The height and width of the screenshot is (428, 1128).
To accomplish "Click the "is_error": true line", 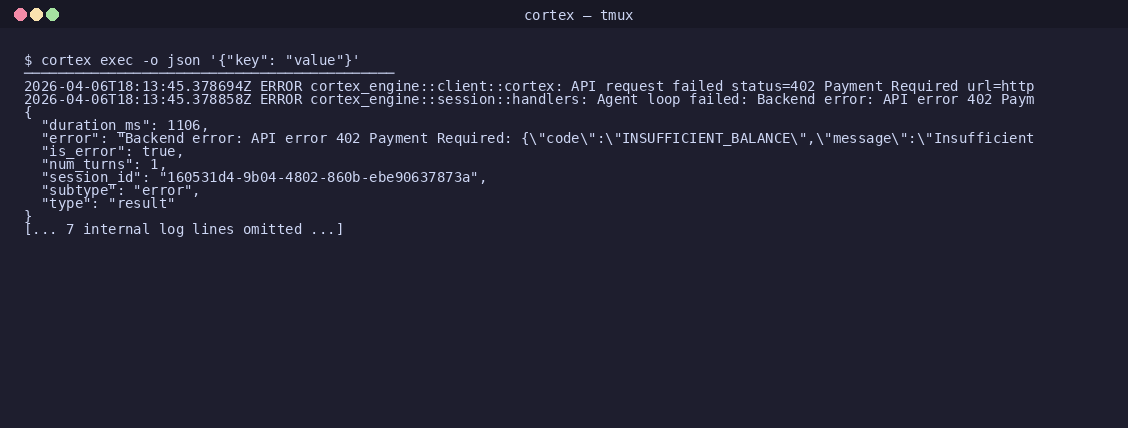I will (x=112, y=151).
